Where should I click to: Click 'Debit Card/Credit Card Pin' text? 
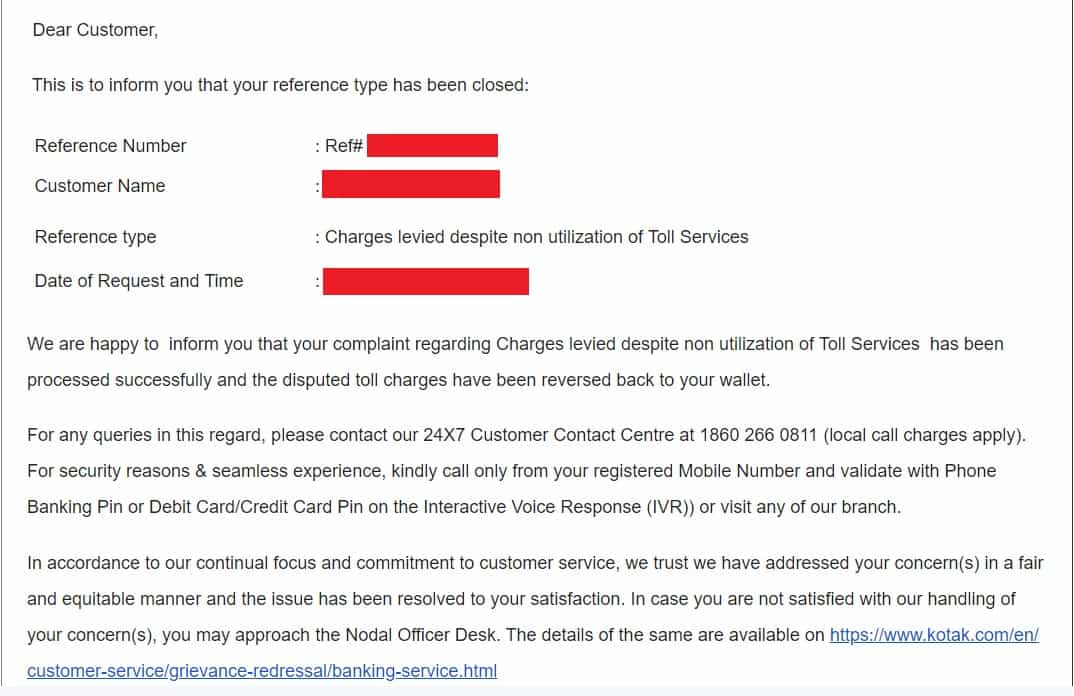coord(256,507)
